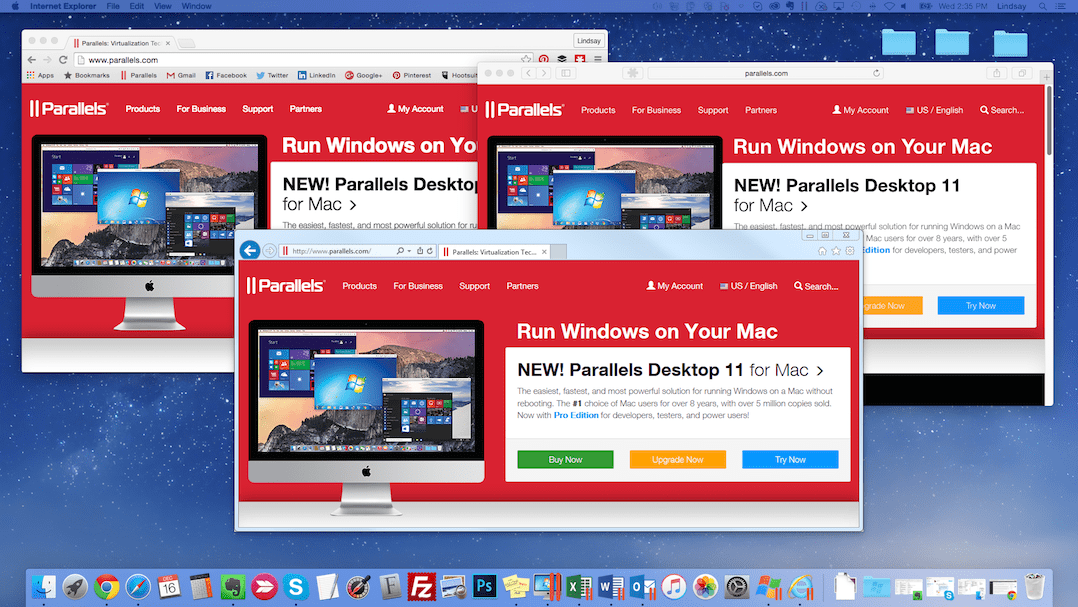
Task: Open Support menu in Chrome page
Action: point(258,109)
